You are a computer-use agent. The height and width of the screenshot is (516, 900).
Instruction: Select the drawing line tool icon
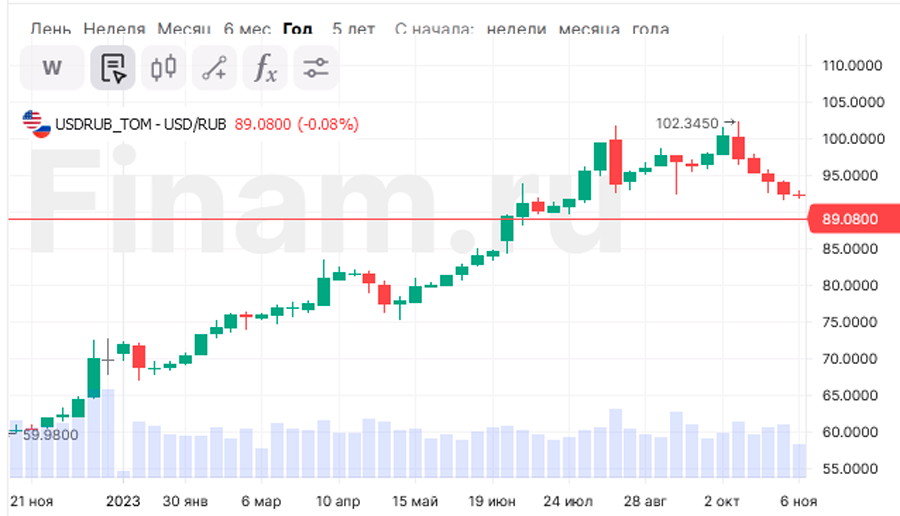[214, 68]
